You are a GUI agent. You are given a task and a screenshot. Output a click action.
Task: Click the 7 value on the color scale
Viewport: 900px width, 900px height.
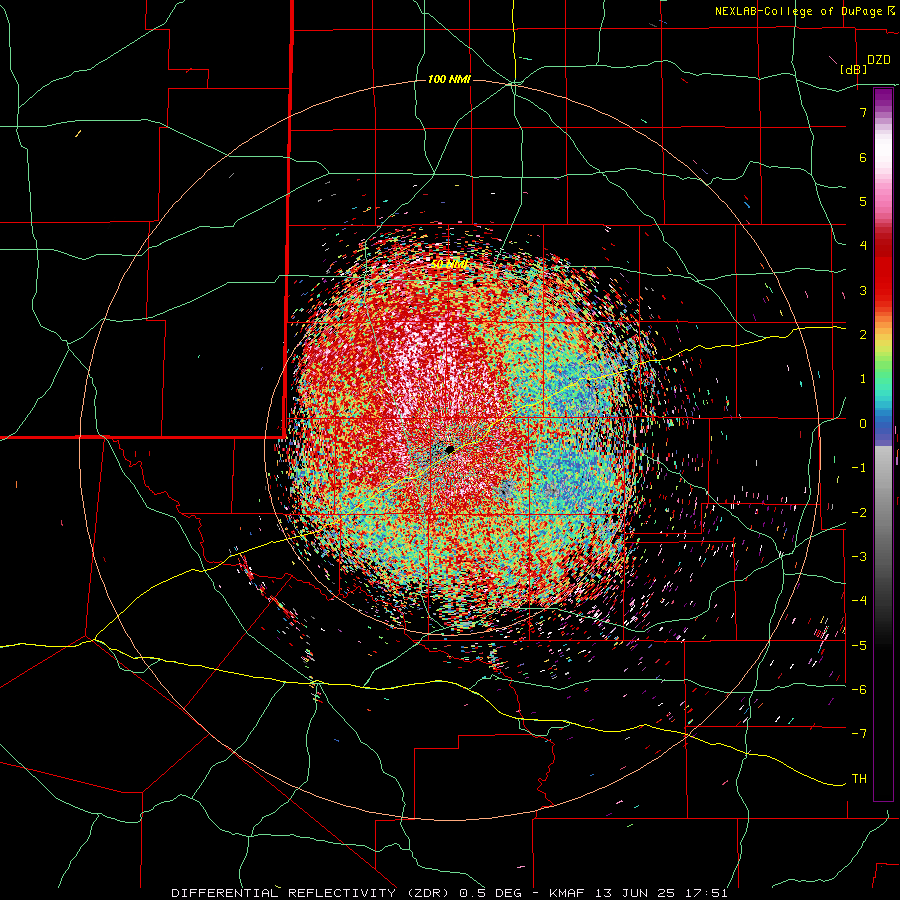click(863, 112)
